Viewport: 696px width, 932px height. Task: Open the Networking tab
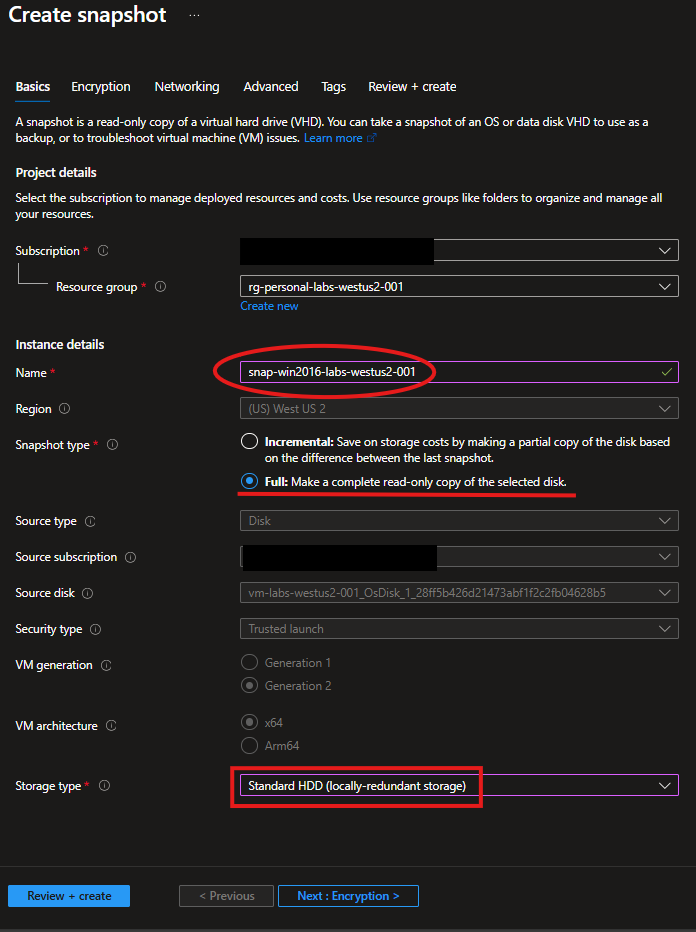187,87
